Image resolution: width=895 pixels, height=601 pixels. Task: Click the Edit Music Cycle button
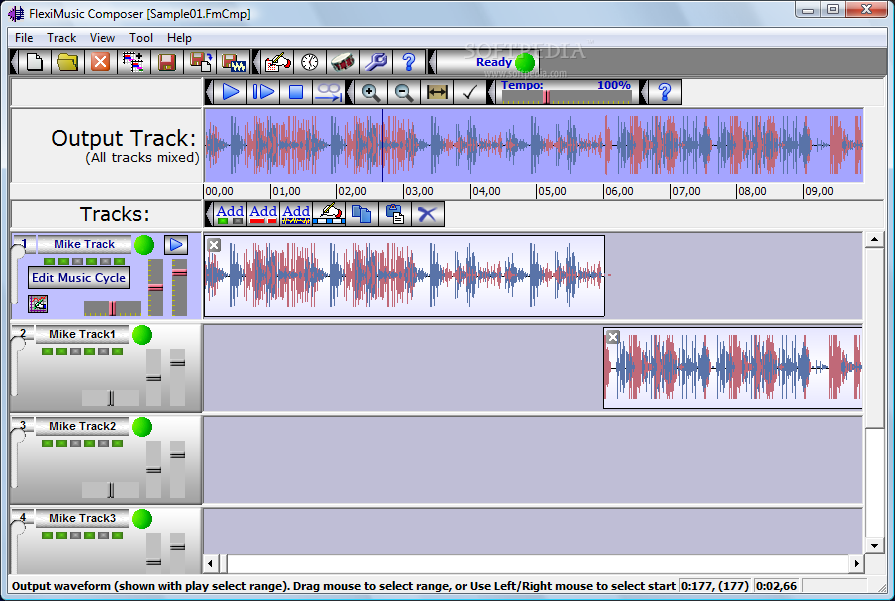[x=79, y=278]
